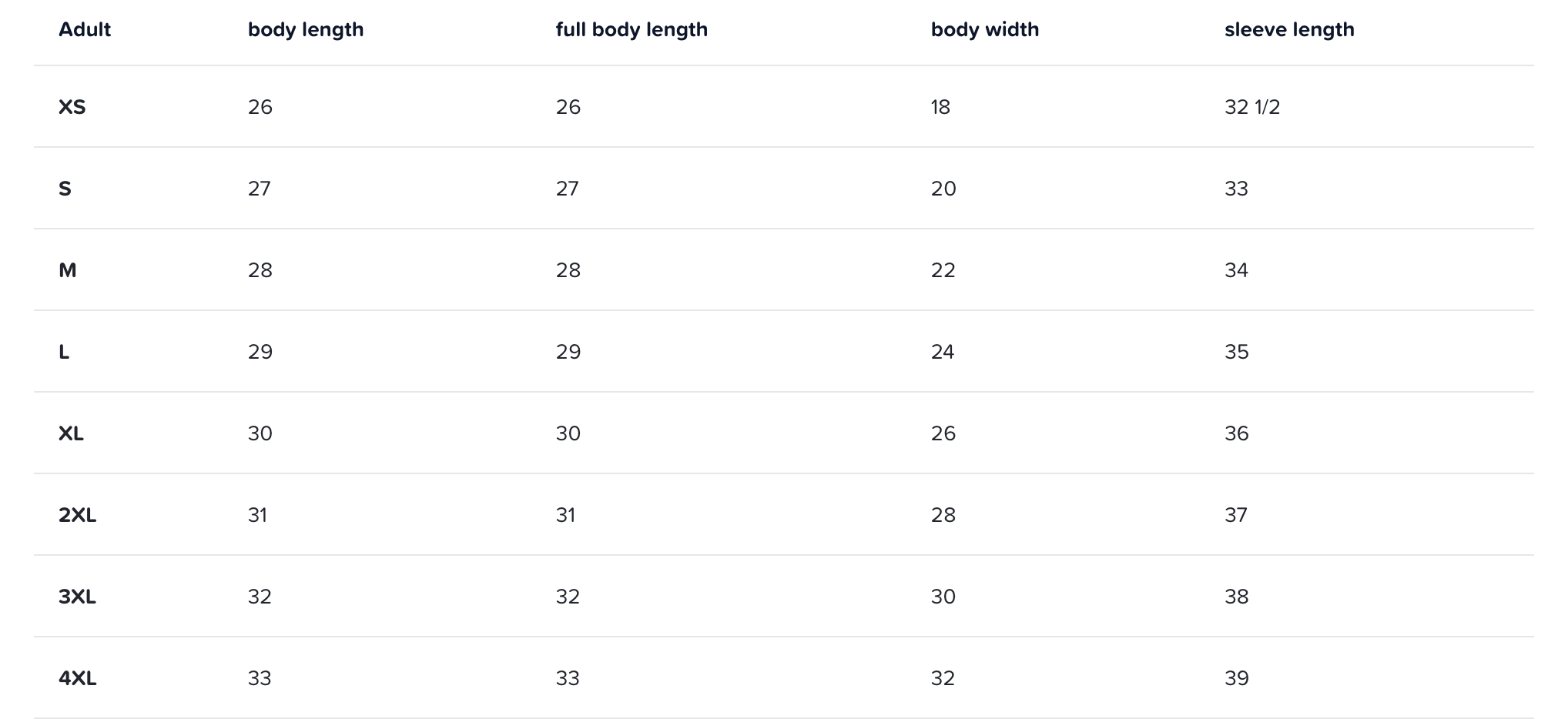Click the full body length header
Viewport: 1568px width, 719px height.
pos(632,30)
